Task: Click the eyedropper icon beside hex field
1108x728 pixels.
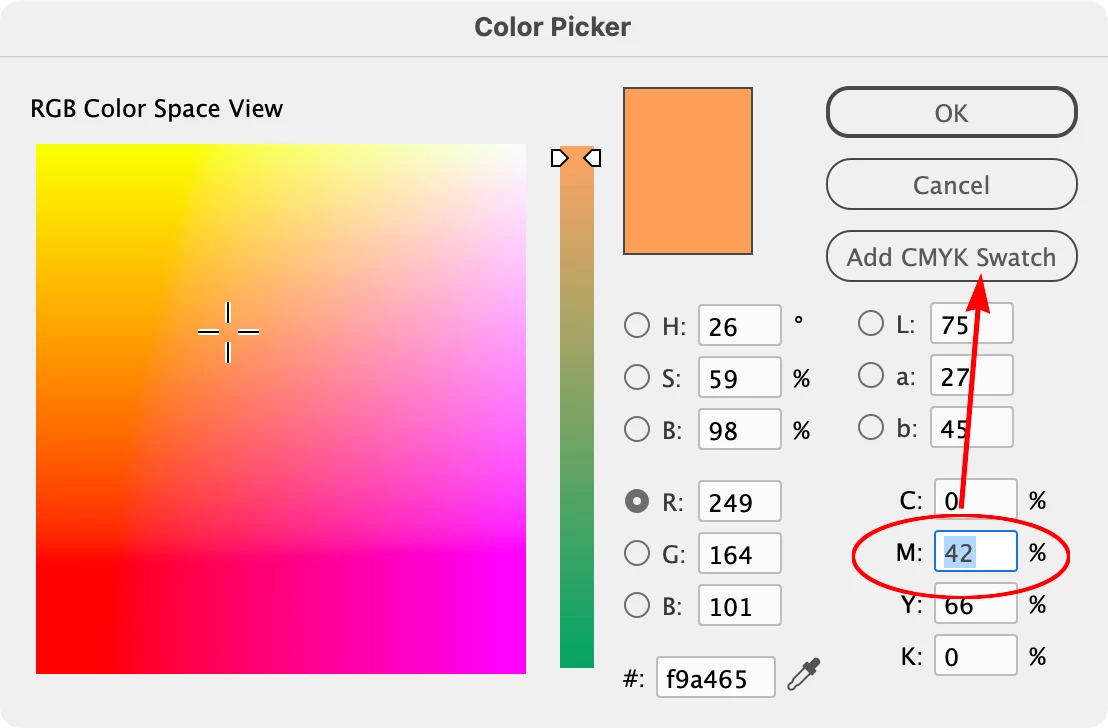Action: tap(802, 677)
